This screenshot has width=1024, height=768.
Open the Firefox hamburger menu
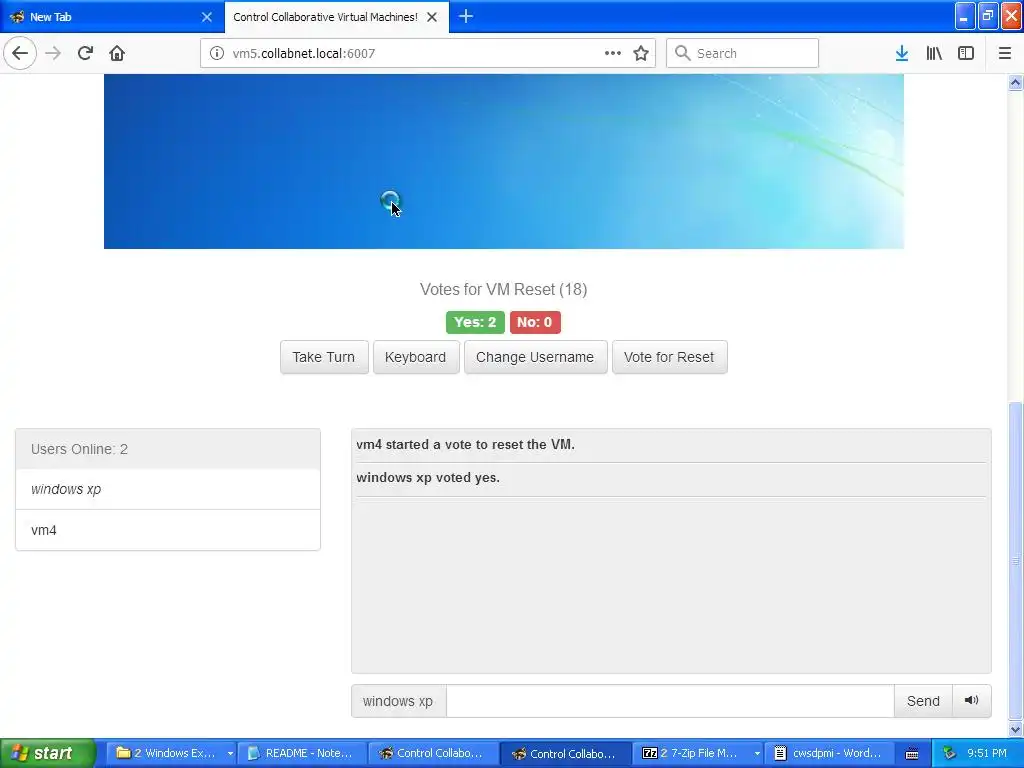click(1005, 53)
